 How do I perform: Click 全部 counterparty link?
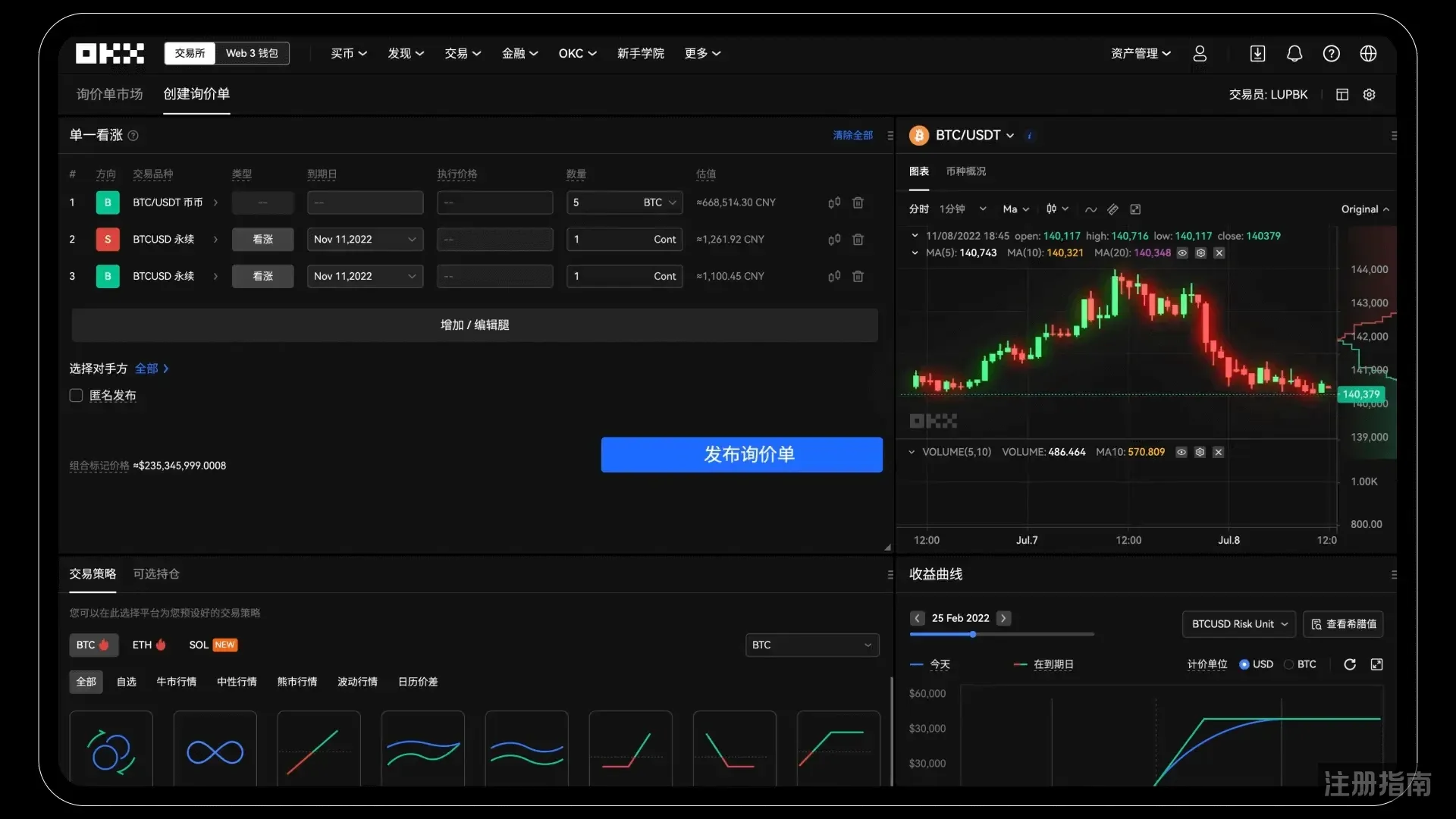coord(152,369)
